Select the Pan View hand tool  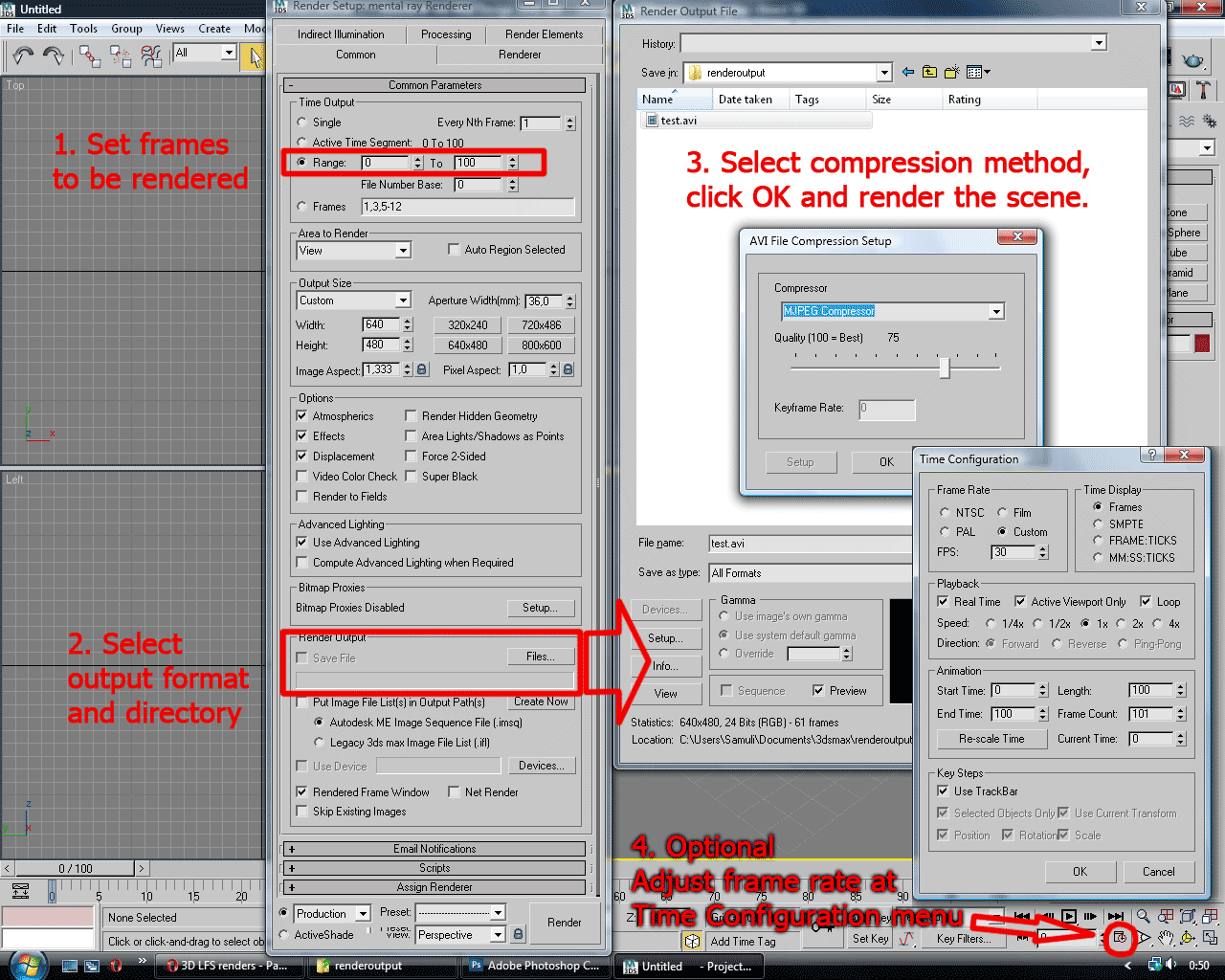(1166, 938)
